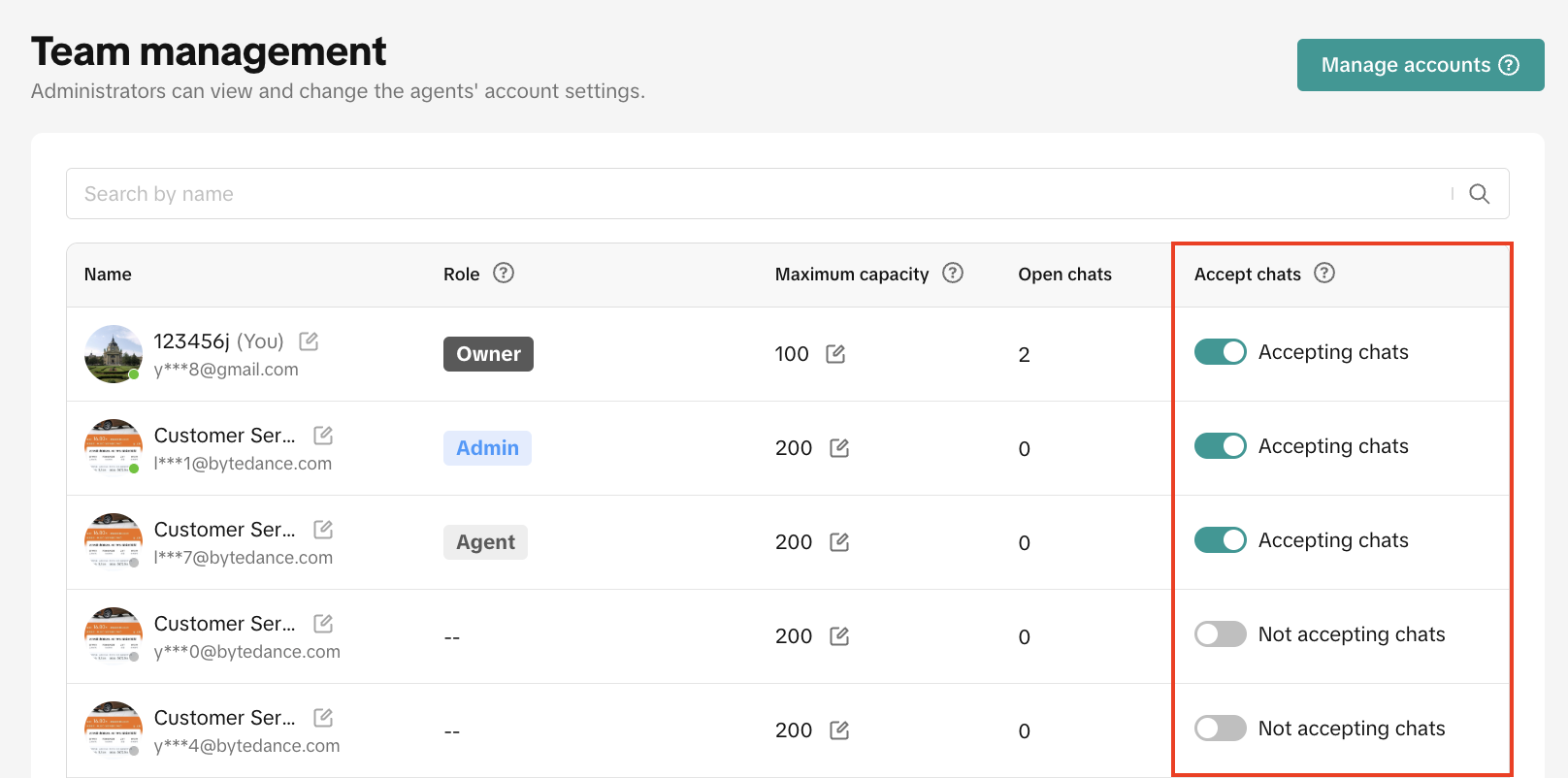Image resolution: width=1568 pixels, height=778 pixels.
Task: Click help icon beside Accept chats header
Action: 1324,274
